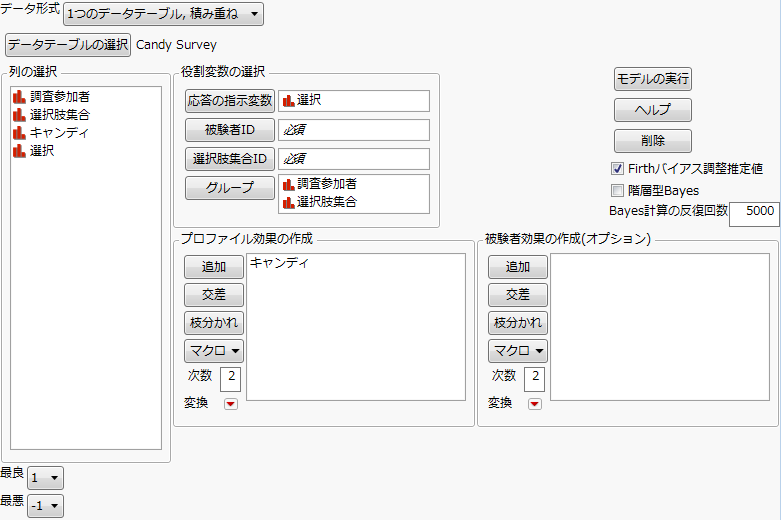Expand the 最悪 value dropdown

[x=45, y=506]
